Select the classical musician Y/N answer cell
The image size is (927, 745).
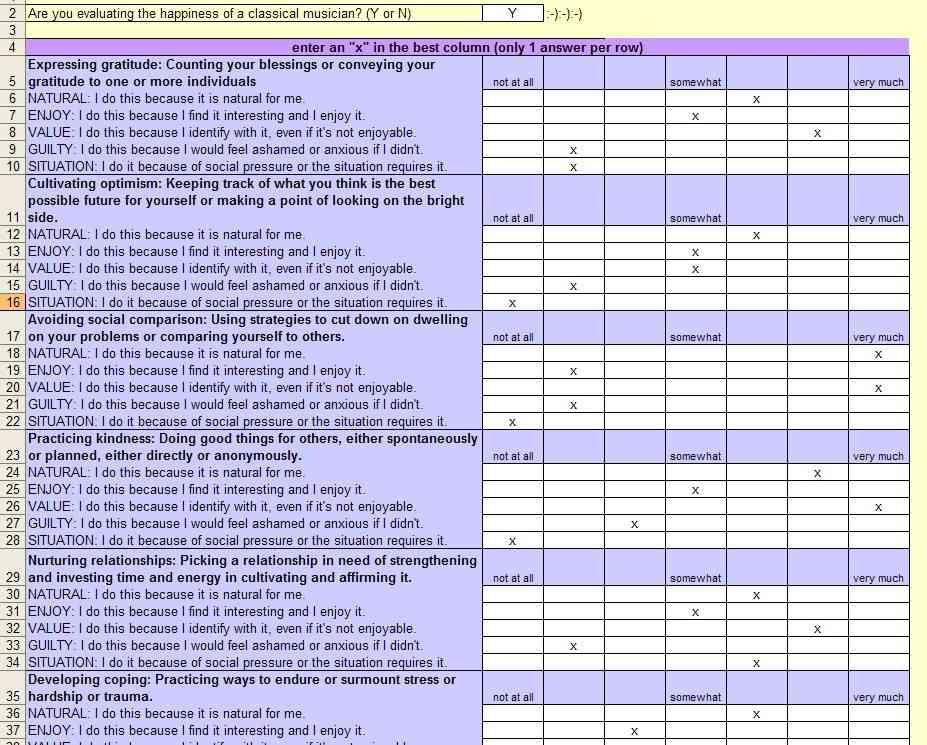pos(513,14)
